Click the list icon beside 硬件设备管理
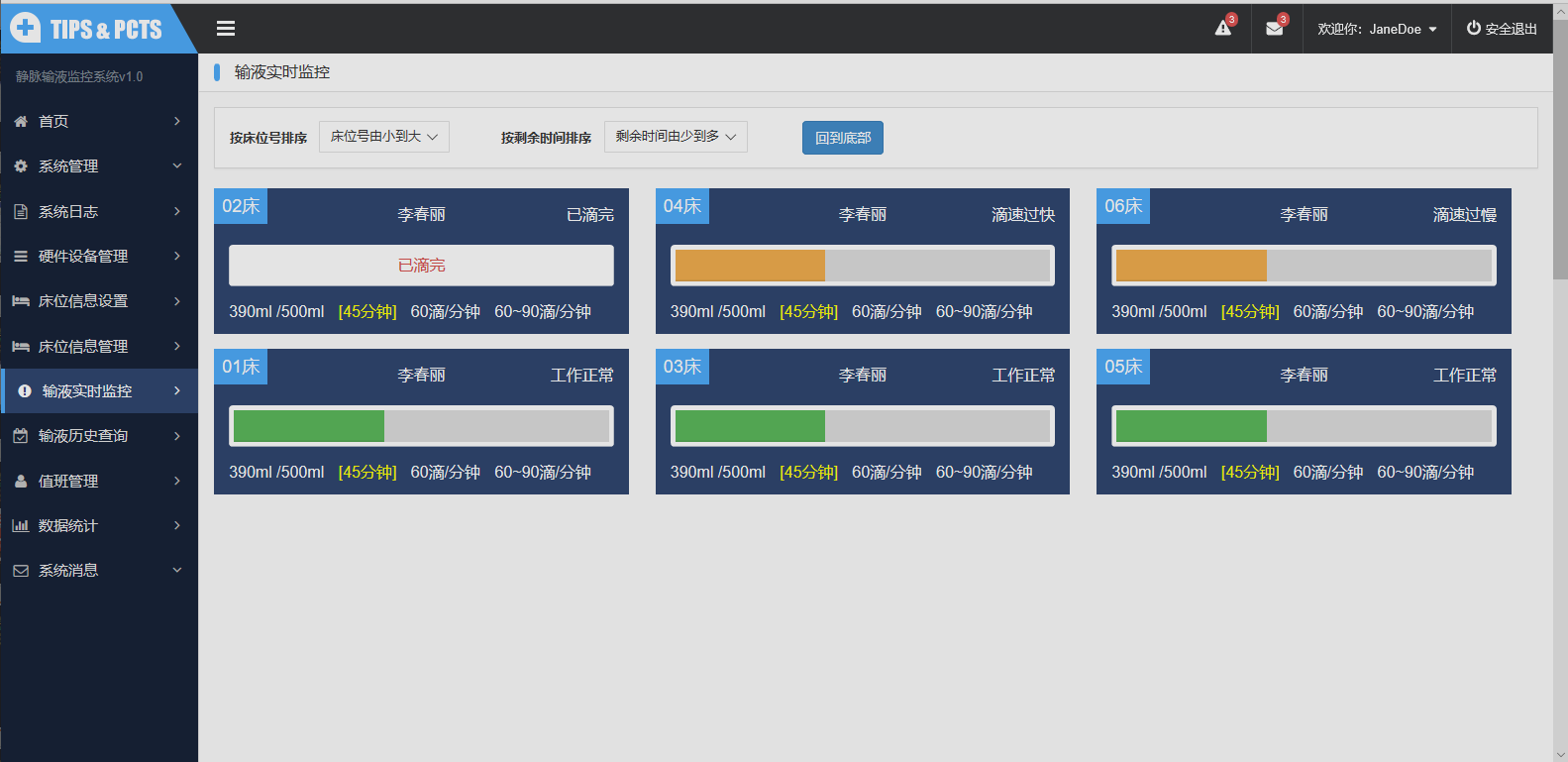 [21, 256]
